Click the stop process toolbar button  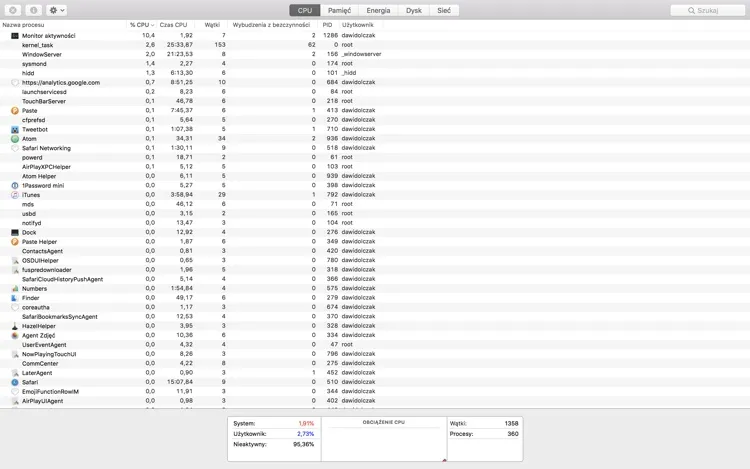[13, 10]
